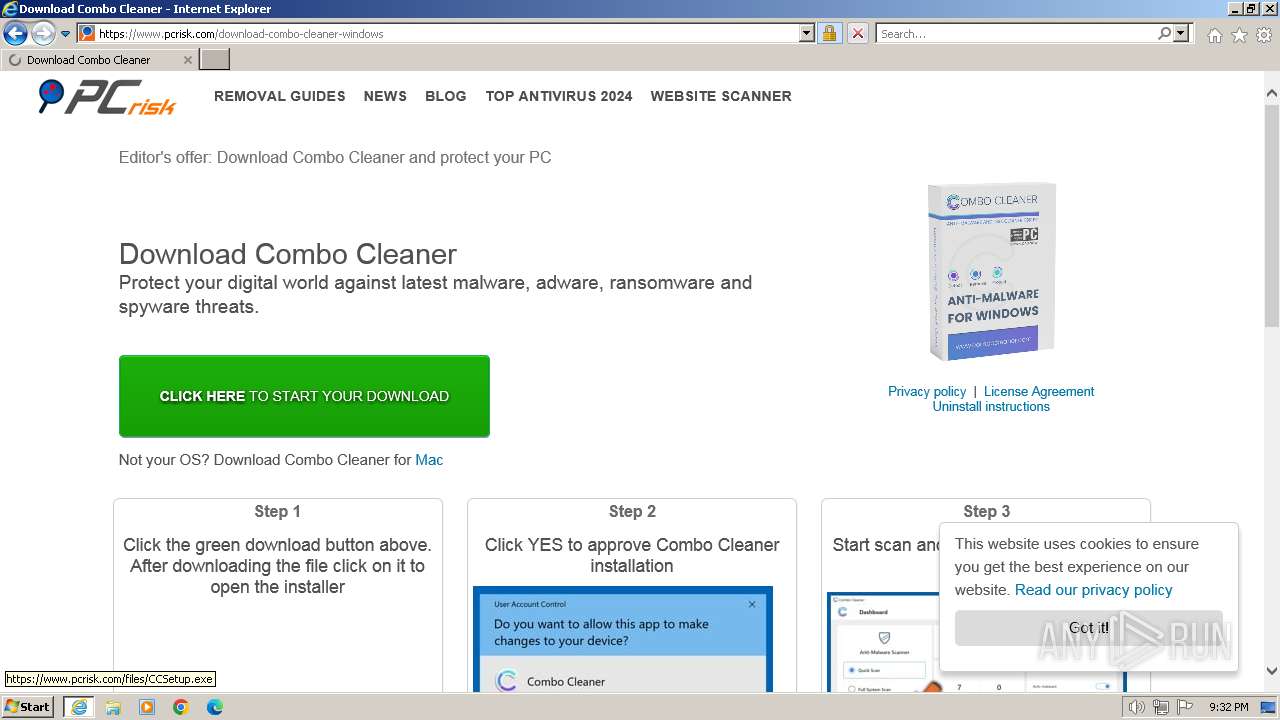Click the Search box in toolbar
This screenshot has height=720, width=1280.
[1016, 33]
